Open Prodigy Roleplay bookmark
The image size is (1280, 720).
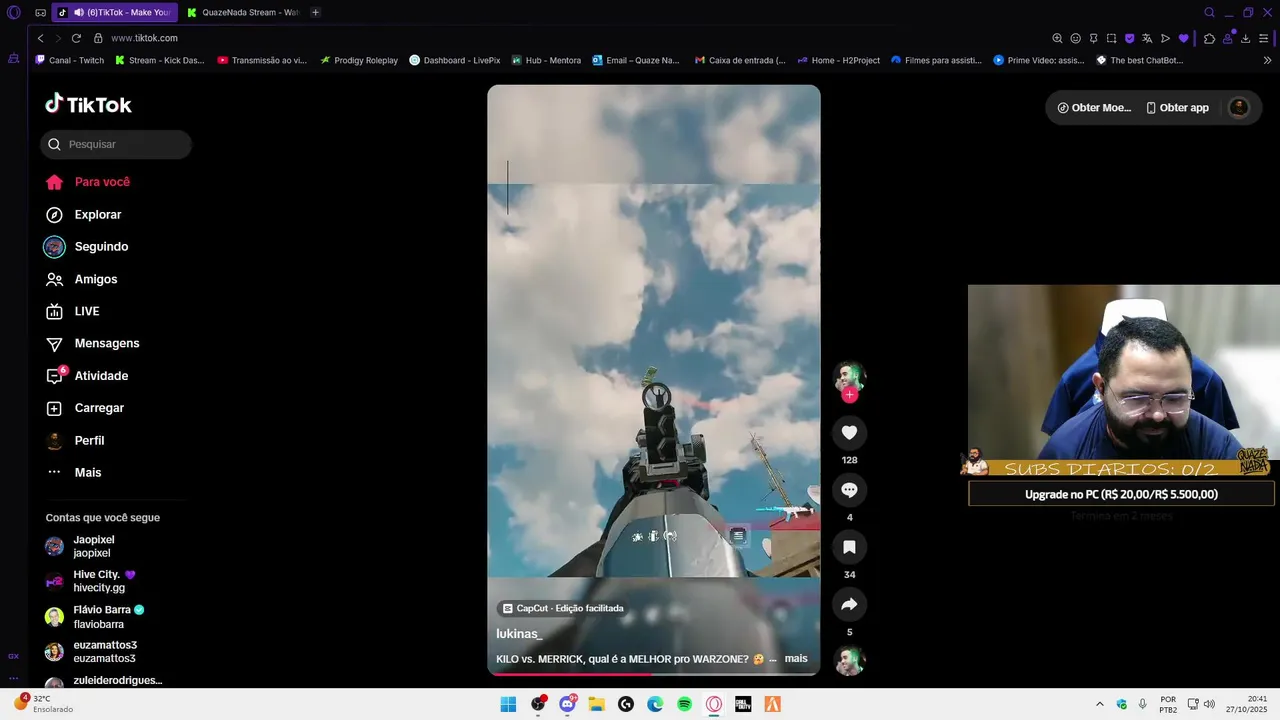[359, 60]
